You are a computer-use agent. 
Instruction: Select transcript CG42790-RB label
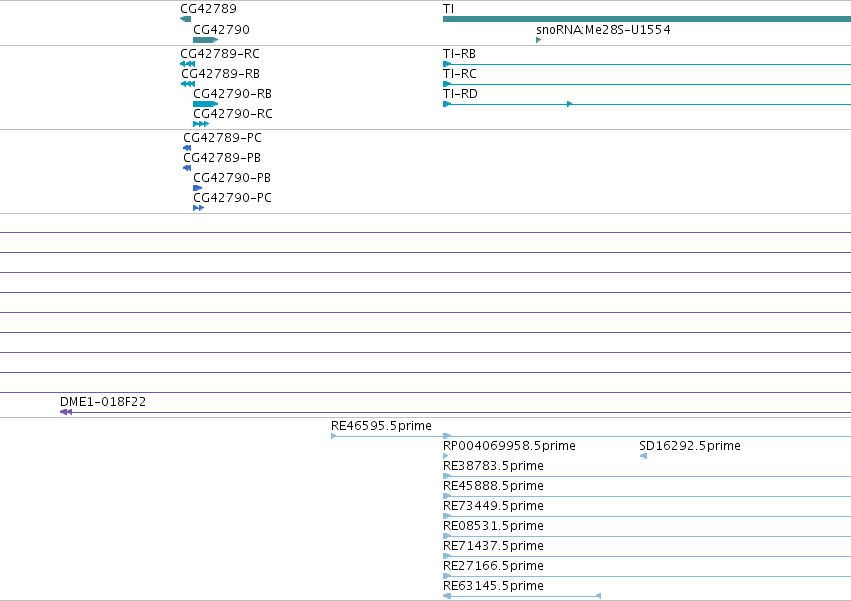[x=232, y=94]
